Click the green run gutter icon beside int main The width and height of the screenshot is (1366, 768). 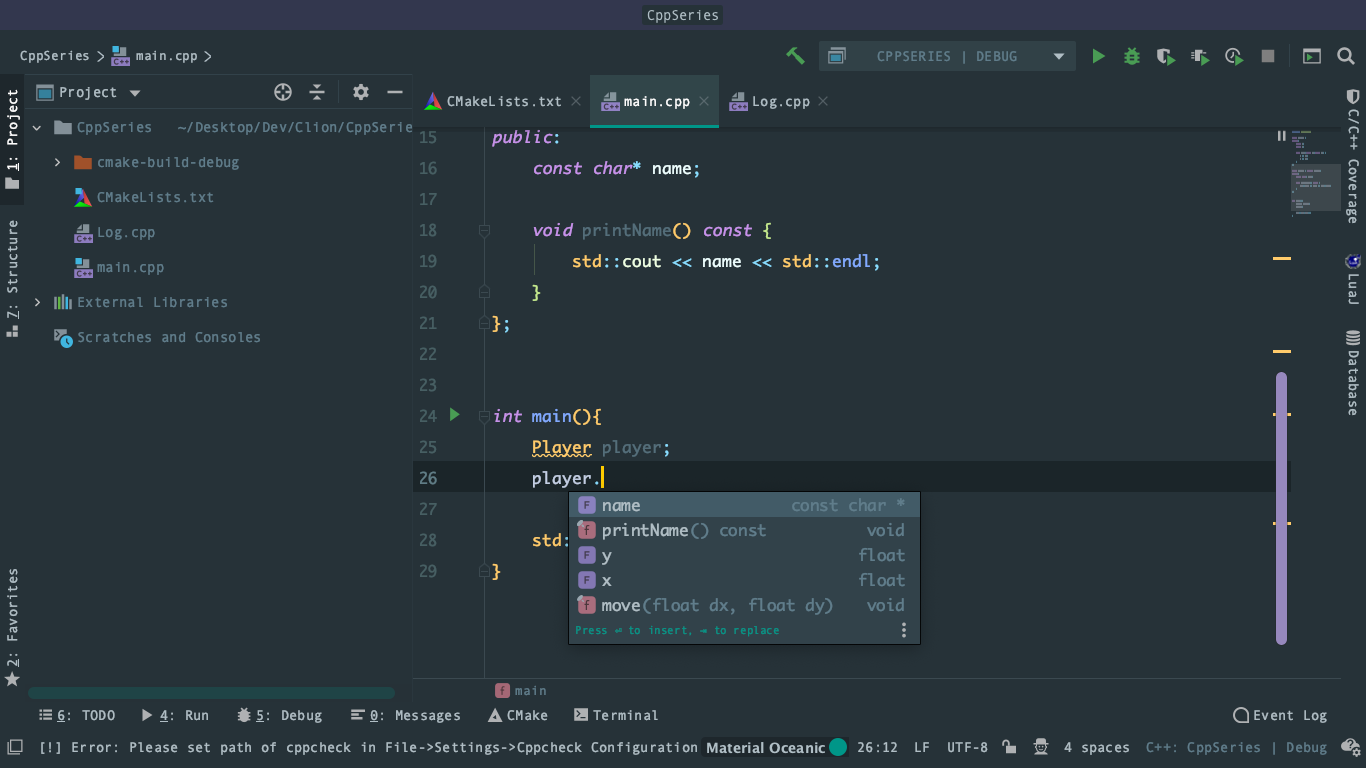pos(454,414)
